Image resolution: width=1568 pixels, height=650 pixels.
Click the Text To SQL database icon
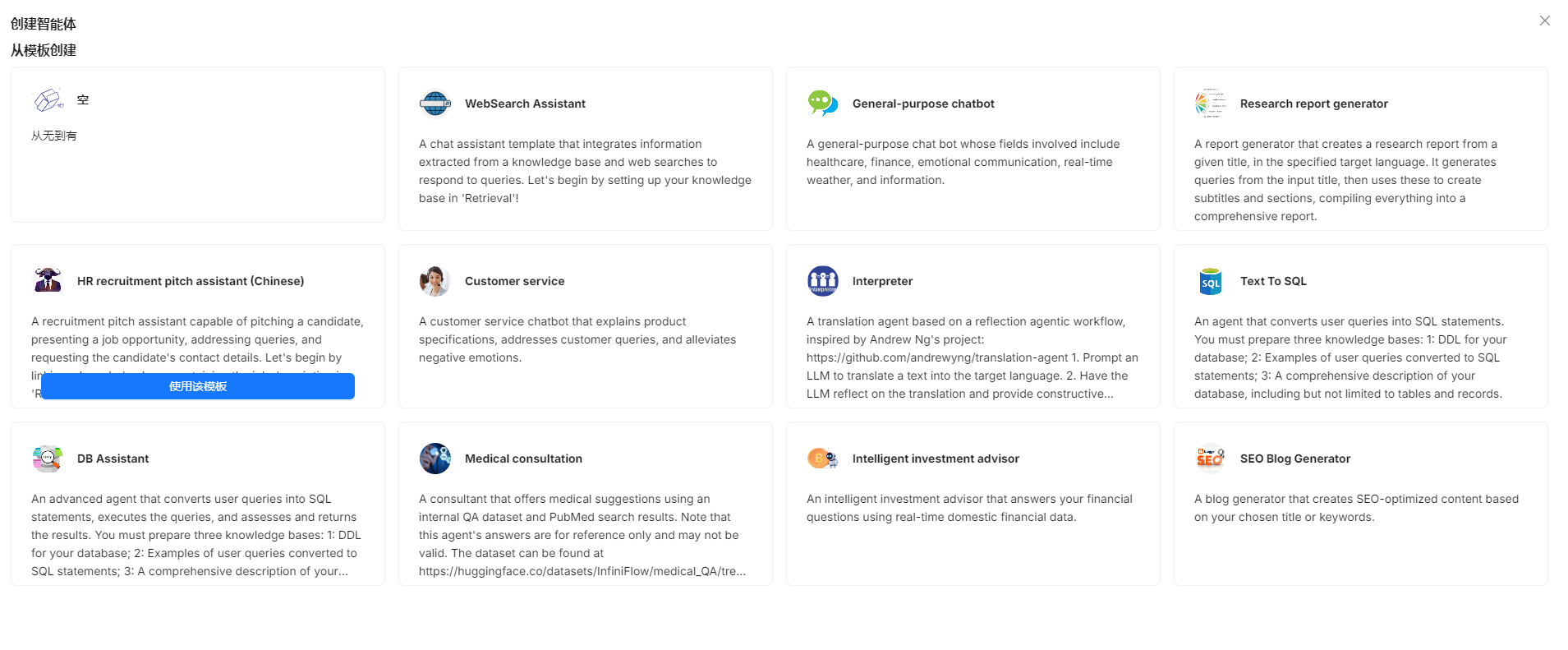1210,281
